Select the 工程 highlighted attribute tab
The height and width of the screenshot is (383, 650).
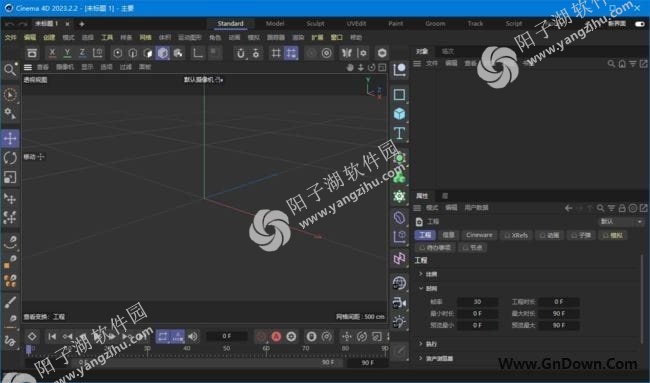click(x=425, y=235)
